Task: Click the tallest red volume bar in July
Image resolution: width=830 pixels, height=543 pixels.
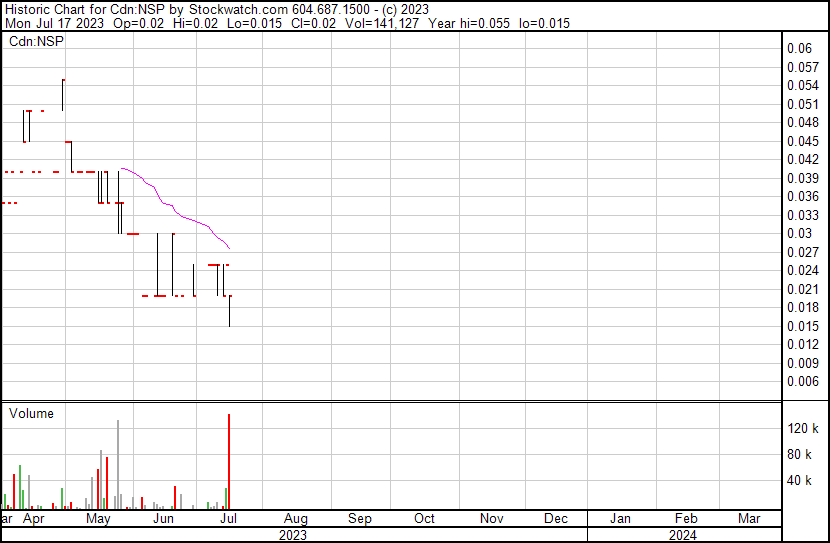Action: click(229, 460)
